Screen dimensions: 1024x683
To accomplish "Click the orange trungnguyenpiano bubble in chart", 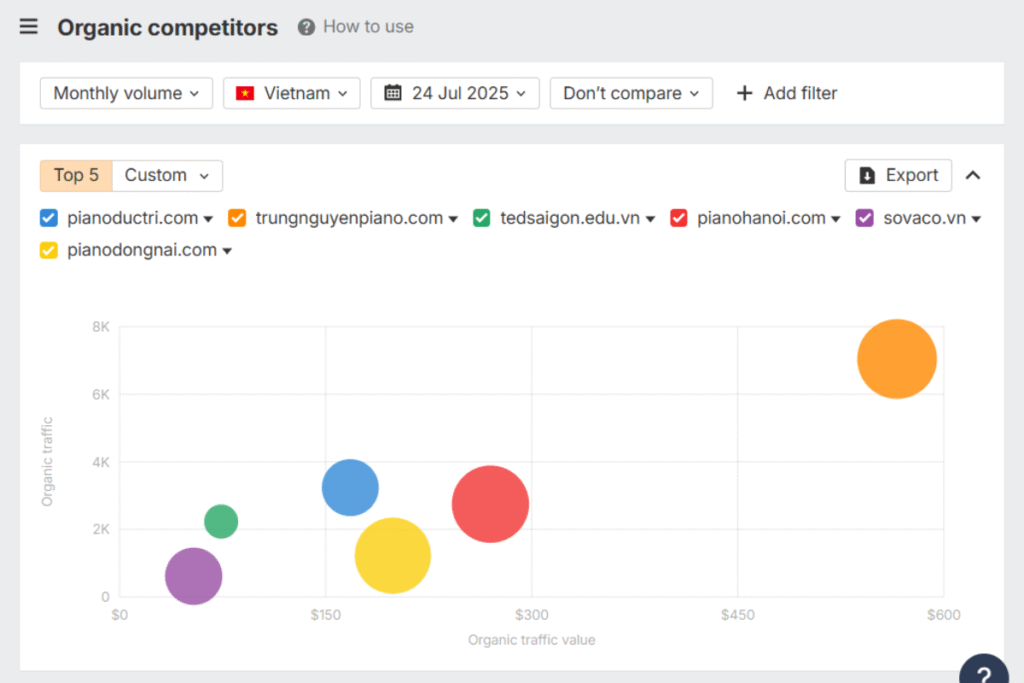I will pos(897,359).
